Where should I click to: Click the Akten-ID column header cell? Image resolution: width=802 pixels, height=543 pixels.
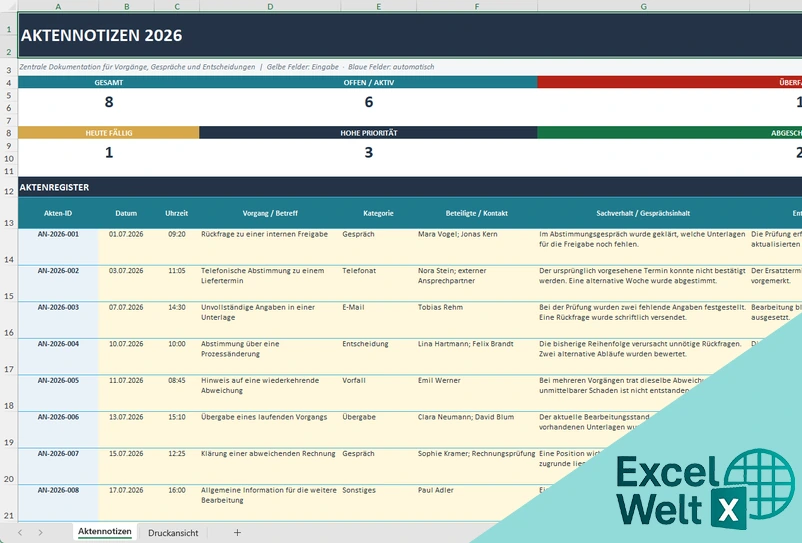(58, 213)
